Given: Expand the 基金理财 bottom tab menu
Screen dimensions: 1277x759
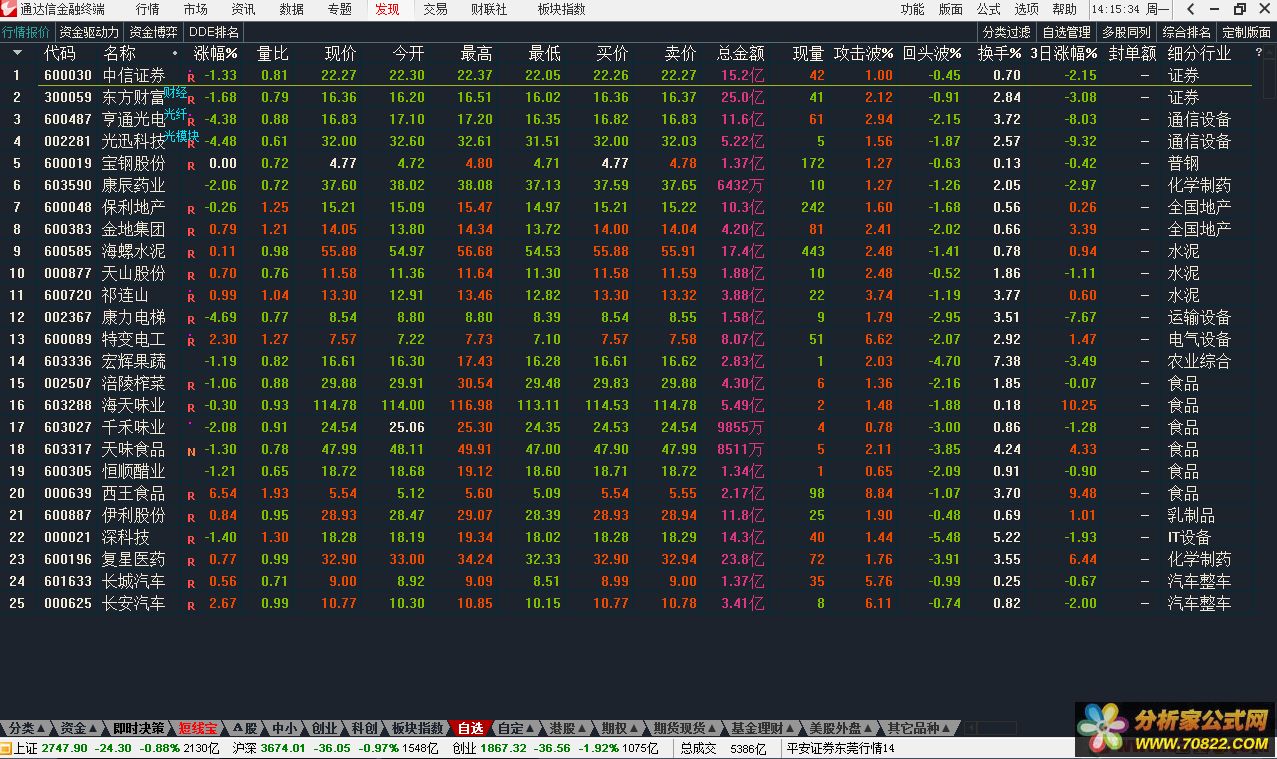Looking at the screenshot, I should tap(765, 728).
